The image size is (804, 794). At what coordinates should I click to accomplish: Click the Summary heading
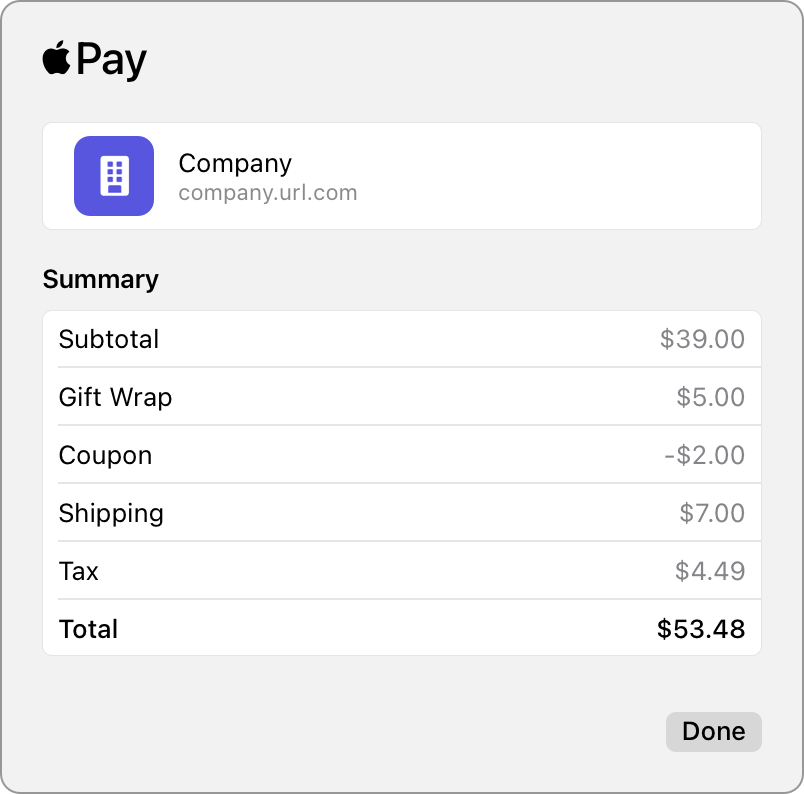tap(100, 280)
